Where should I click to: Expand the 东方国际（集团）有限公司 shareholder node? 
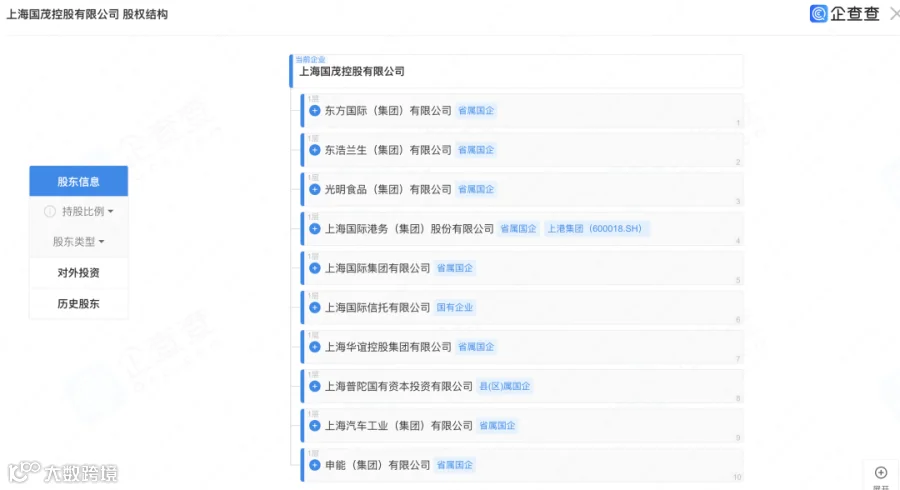coord(315,111)
